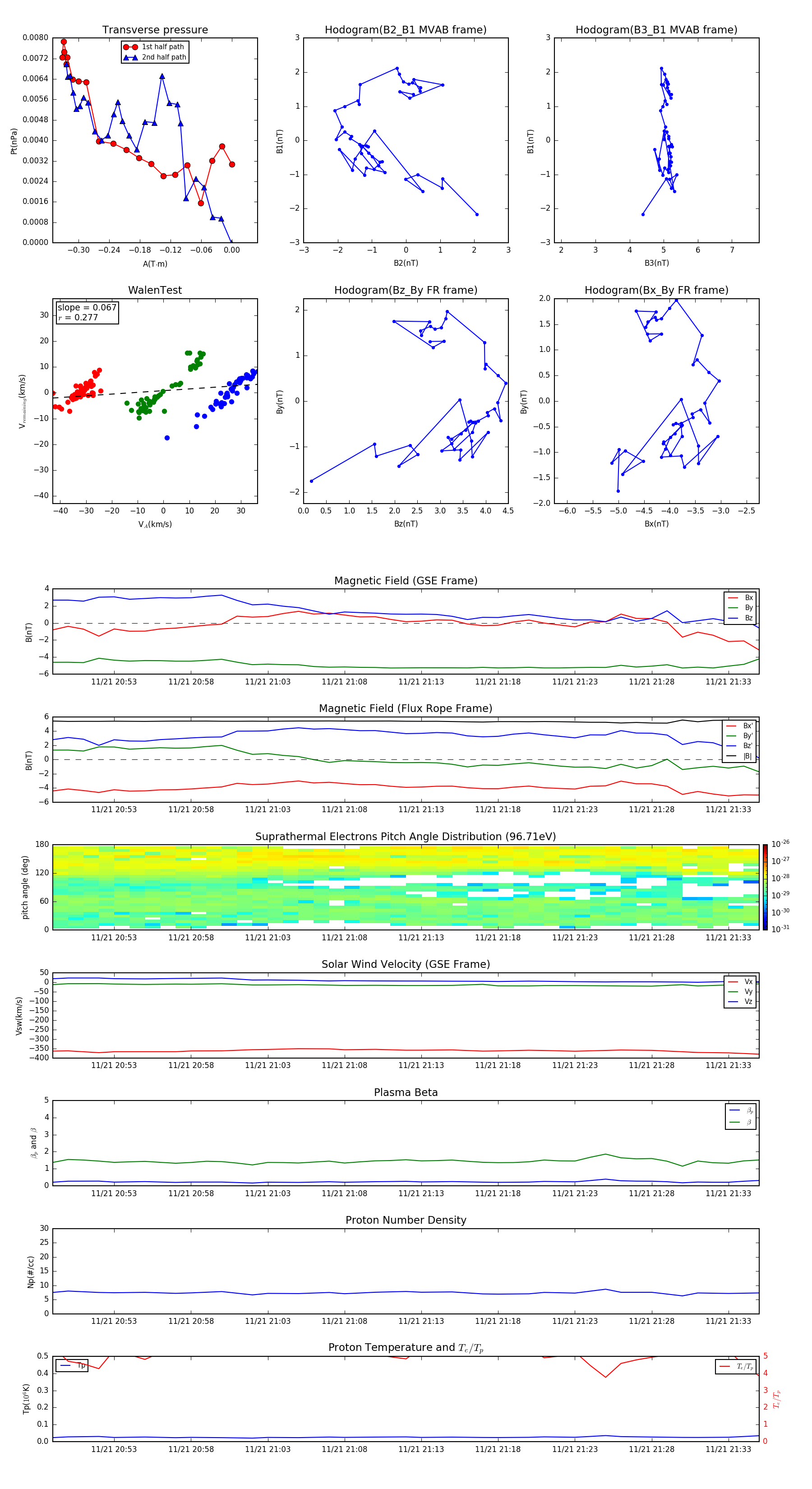The height and width of the screenshot is (1489, 812).
Task: Click the By' legend entry in Flux Rope panel
Action: 740,736
